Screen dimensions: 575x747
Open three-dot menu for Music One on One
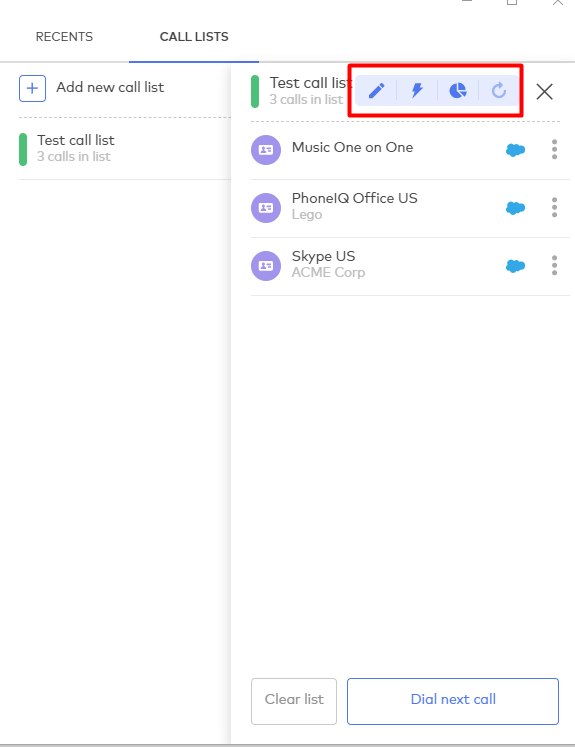pos(555,150)
